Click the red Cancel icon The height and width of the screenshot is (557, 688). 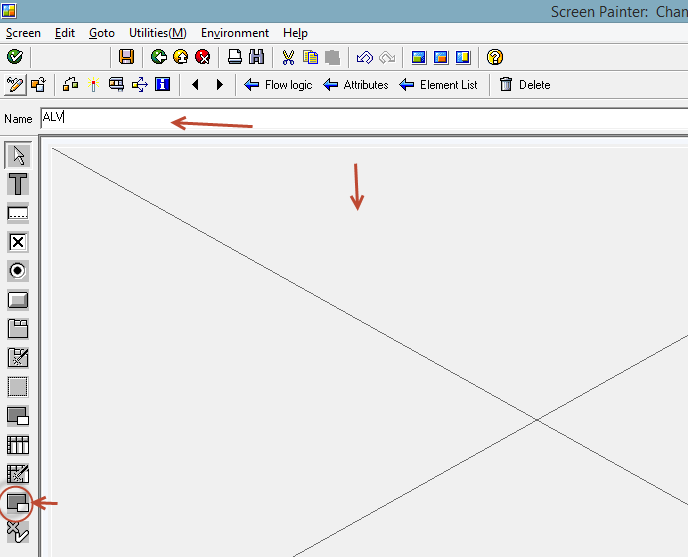(203, 57)
